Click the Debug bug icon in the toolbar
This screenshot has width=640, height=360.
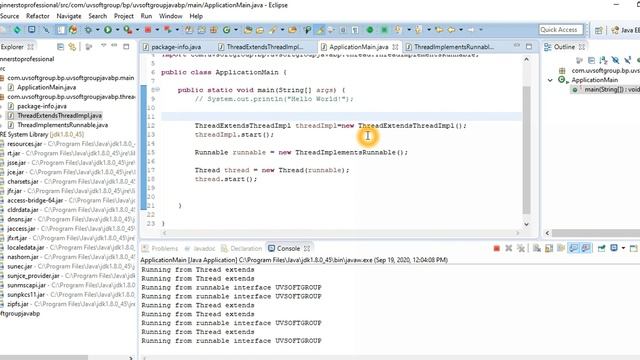coord(88,30)
